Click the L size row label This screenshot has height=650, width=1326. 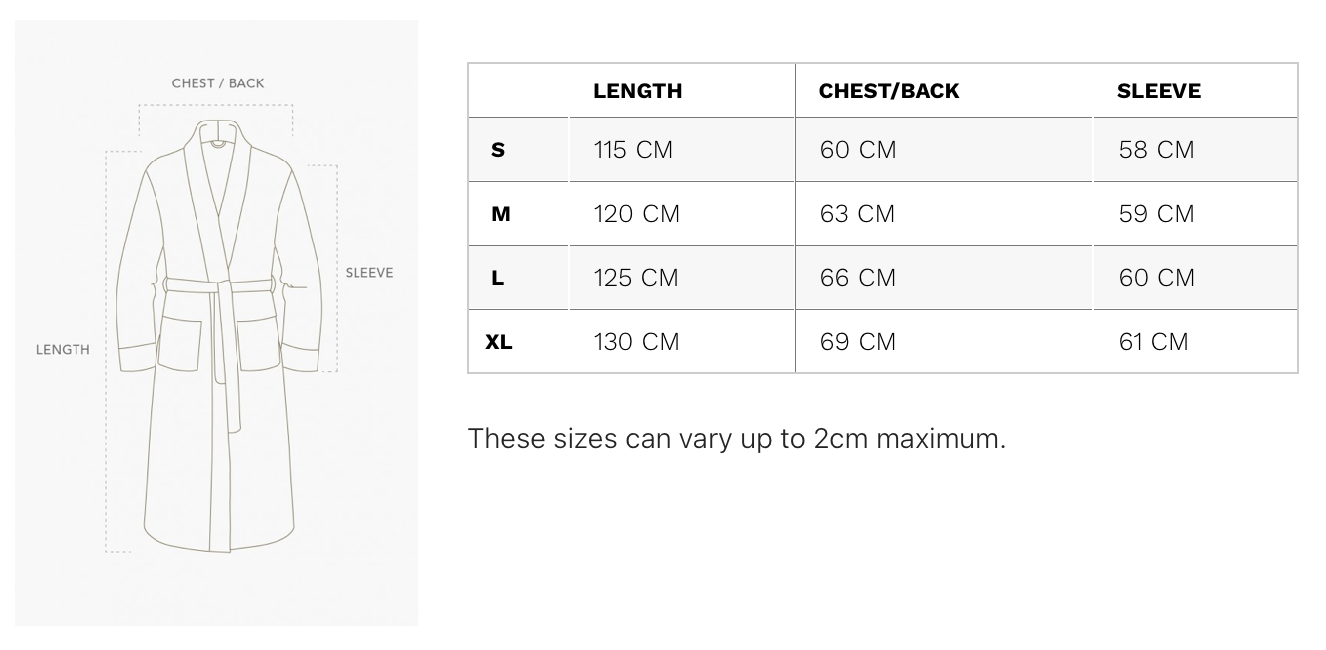[x=498, y=278]
